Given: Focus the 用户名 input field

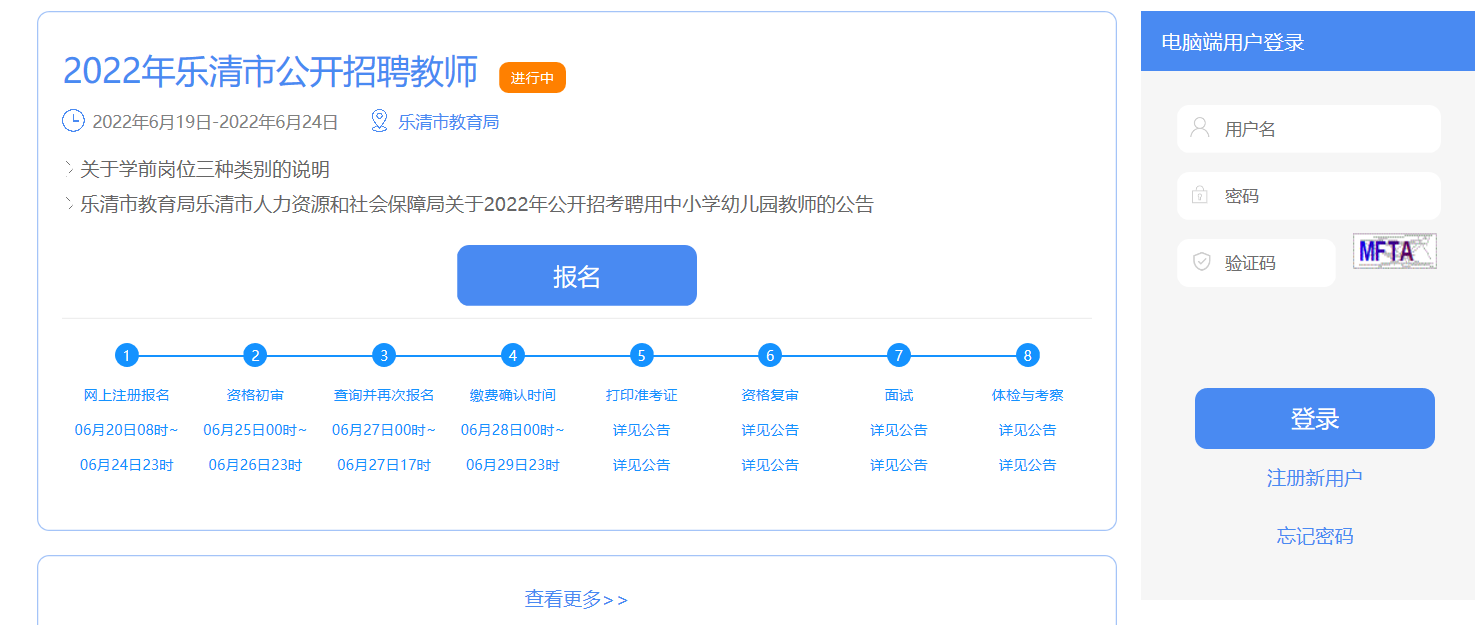Looking at the screenshot, I should (1320, 129).
